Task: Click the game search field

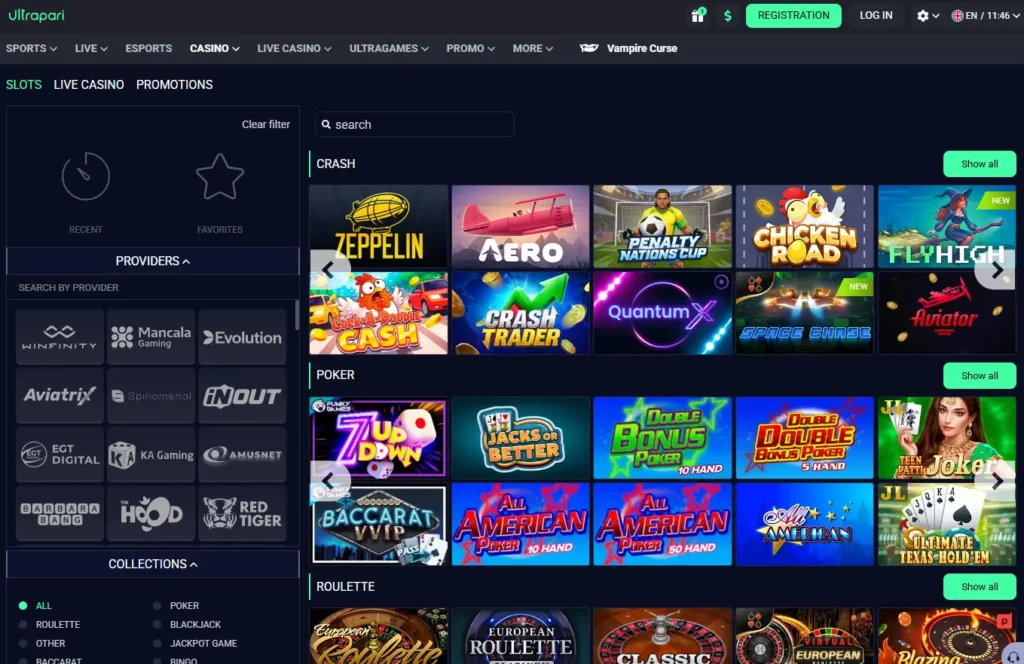Action: point(415,124)
